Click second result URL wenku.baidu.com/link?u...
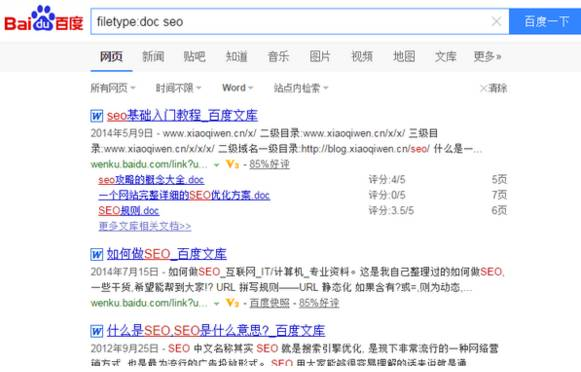581x372 pixels. 149,303
